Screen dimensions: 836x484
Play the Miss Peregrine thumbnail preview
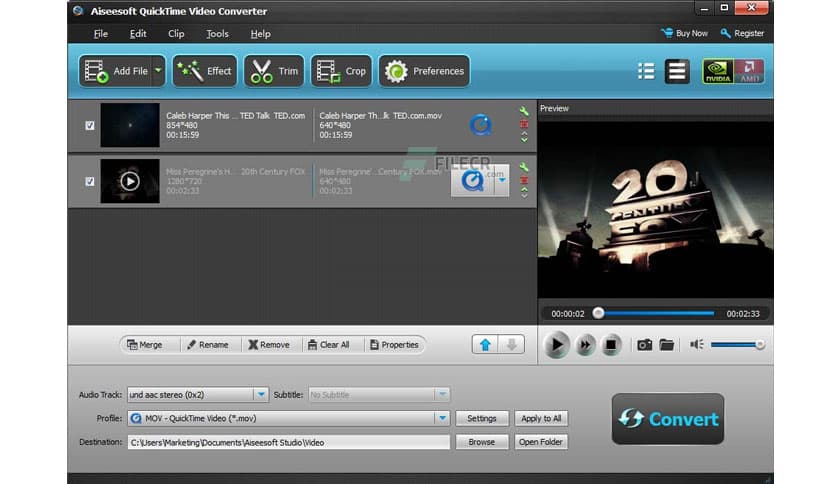pos(130,181)
